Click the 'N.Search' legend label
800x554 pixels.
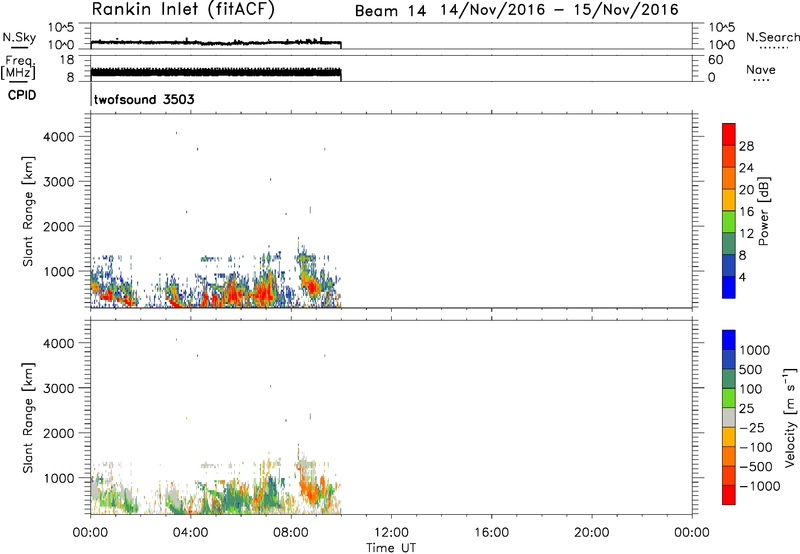[772, 37]
